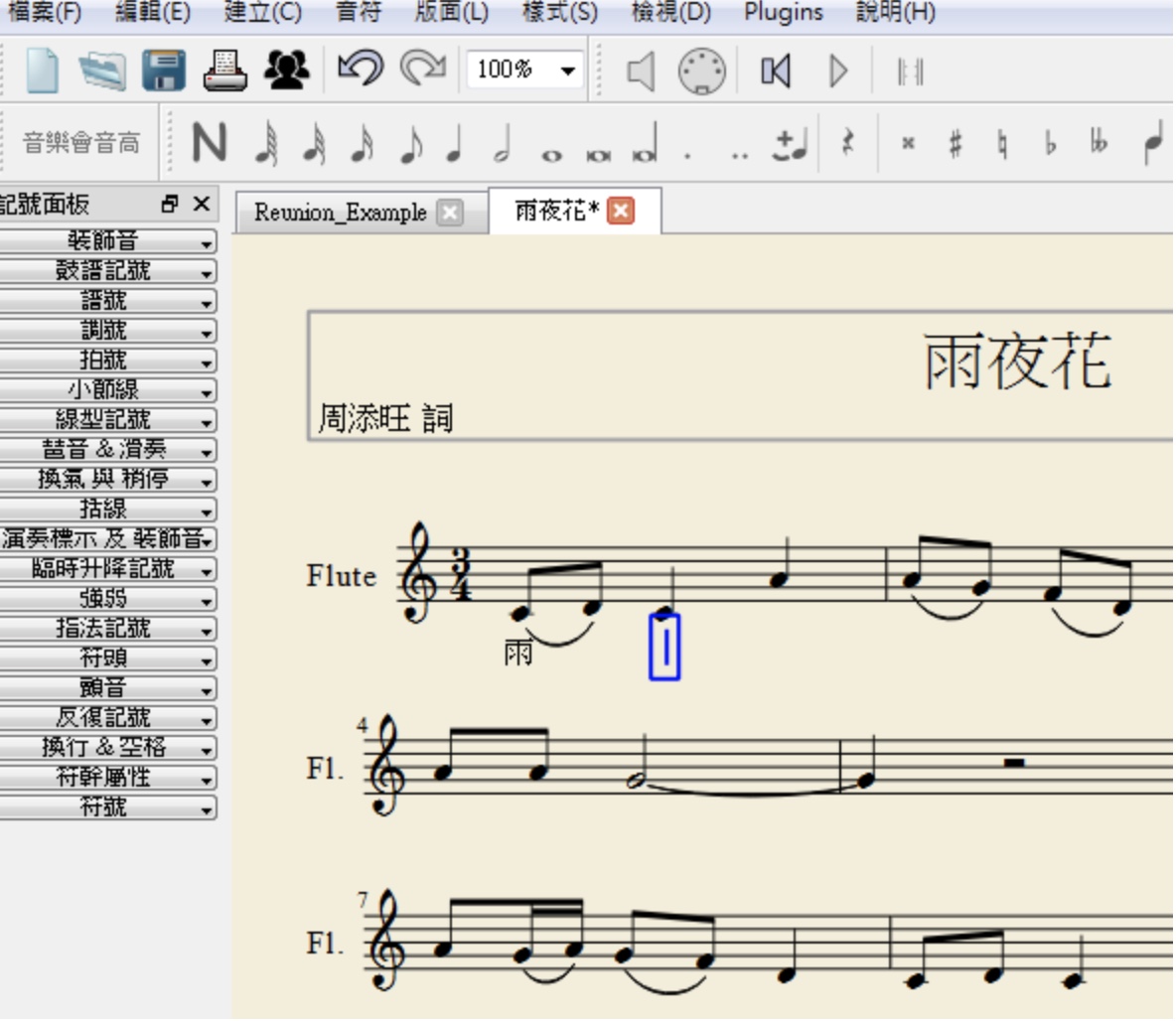Select the lyricist text 周添旺 詞
The width and height of the screenshot is (1176, 1021).
coord(385,418)
